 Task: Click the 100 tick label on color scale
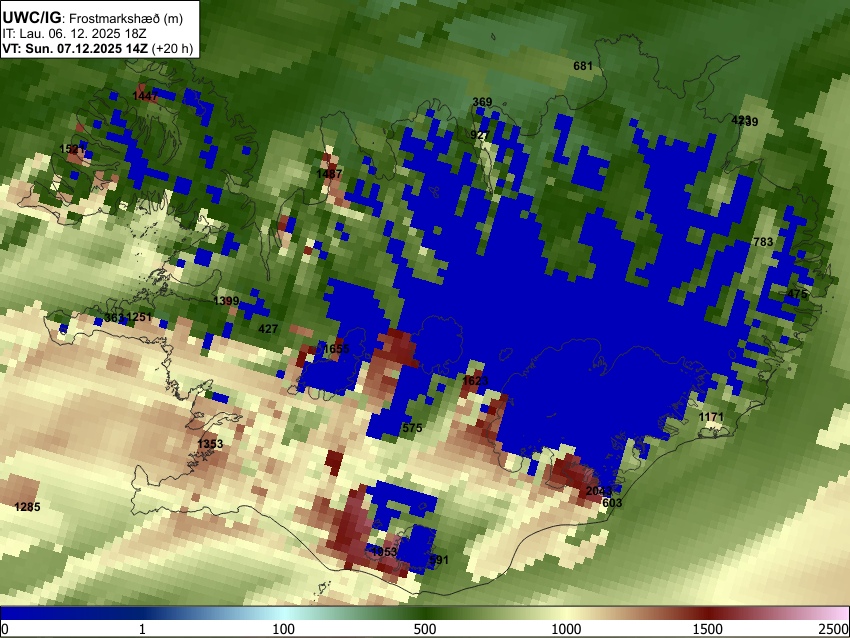[x=284, y=629]
